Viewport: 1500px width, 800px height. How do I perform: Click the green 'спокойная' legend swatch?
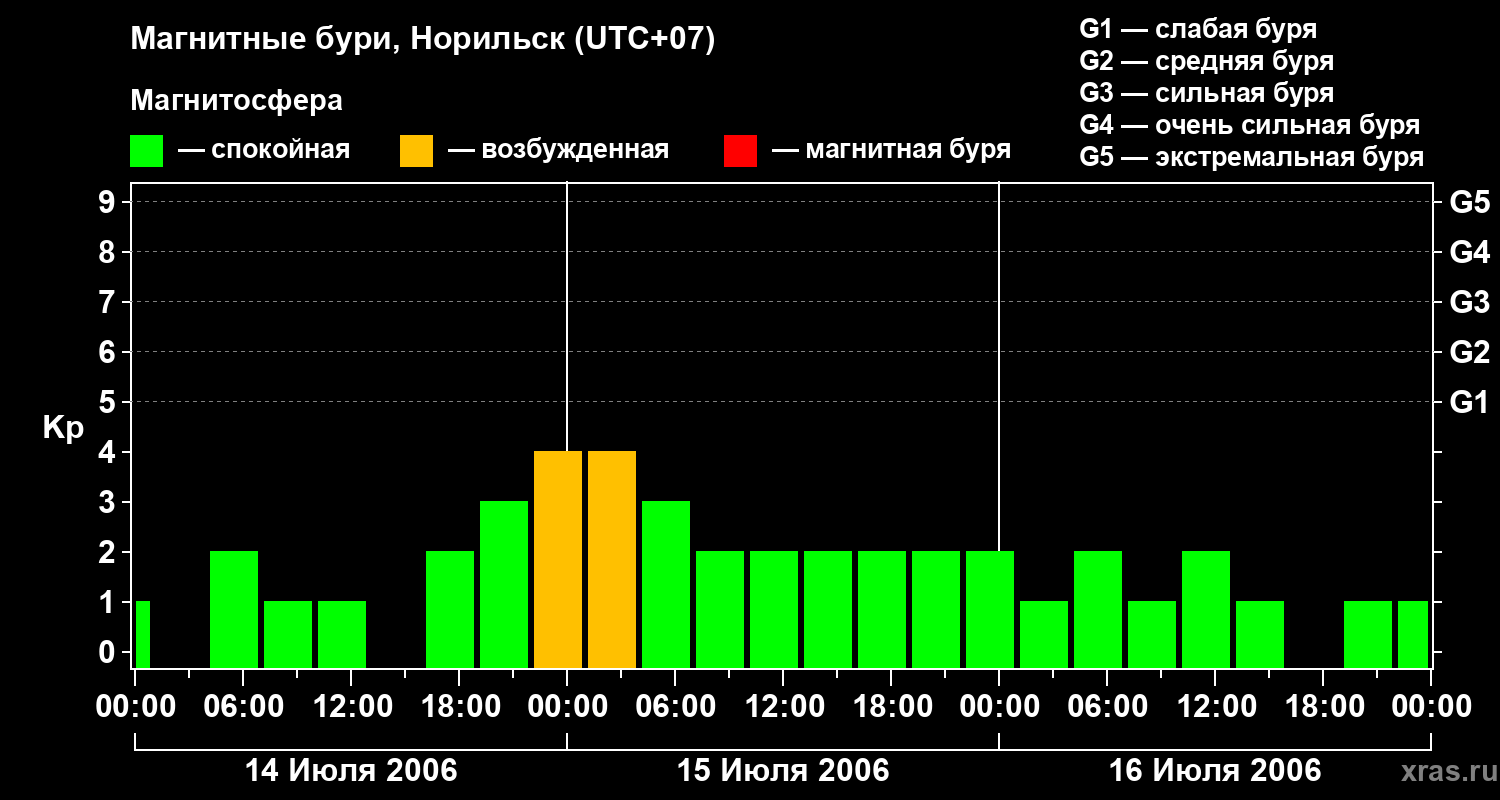point(146,150)
